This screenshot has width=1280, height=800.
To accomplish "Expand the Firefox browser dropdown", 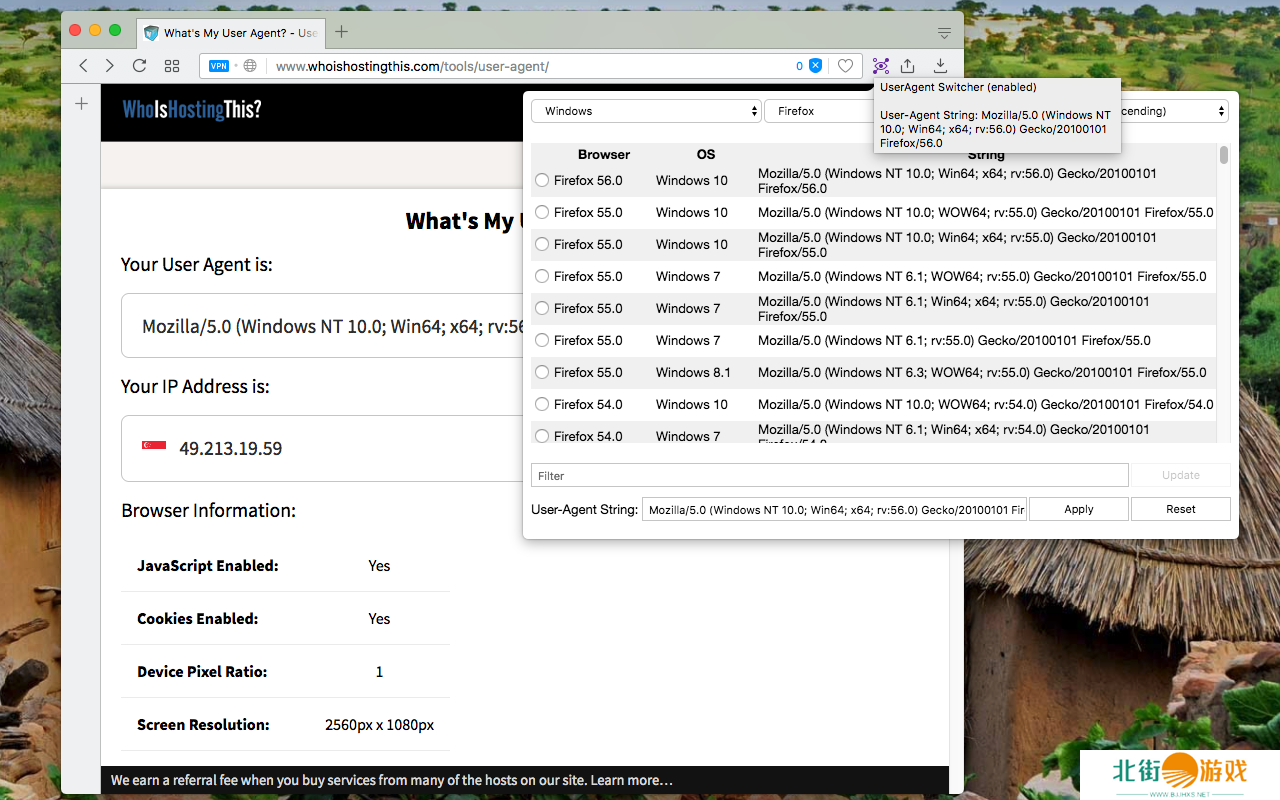I will coord(815,111).
